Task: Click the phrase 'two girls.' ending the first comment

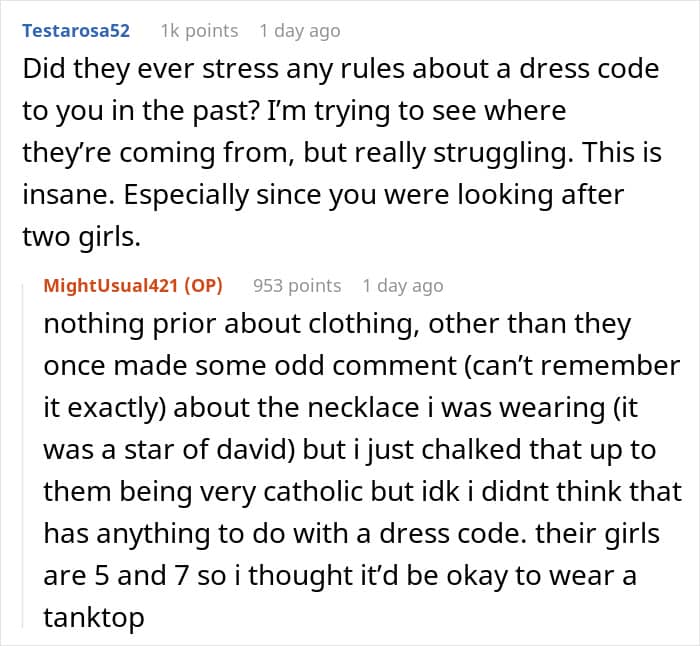Action: click(82, 237)
